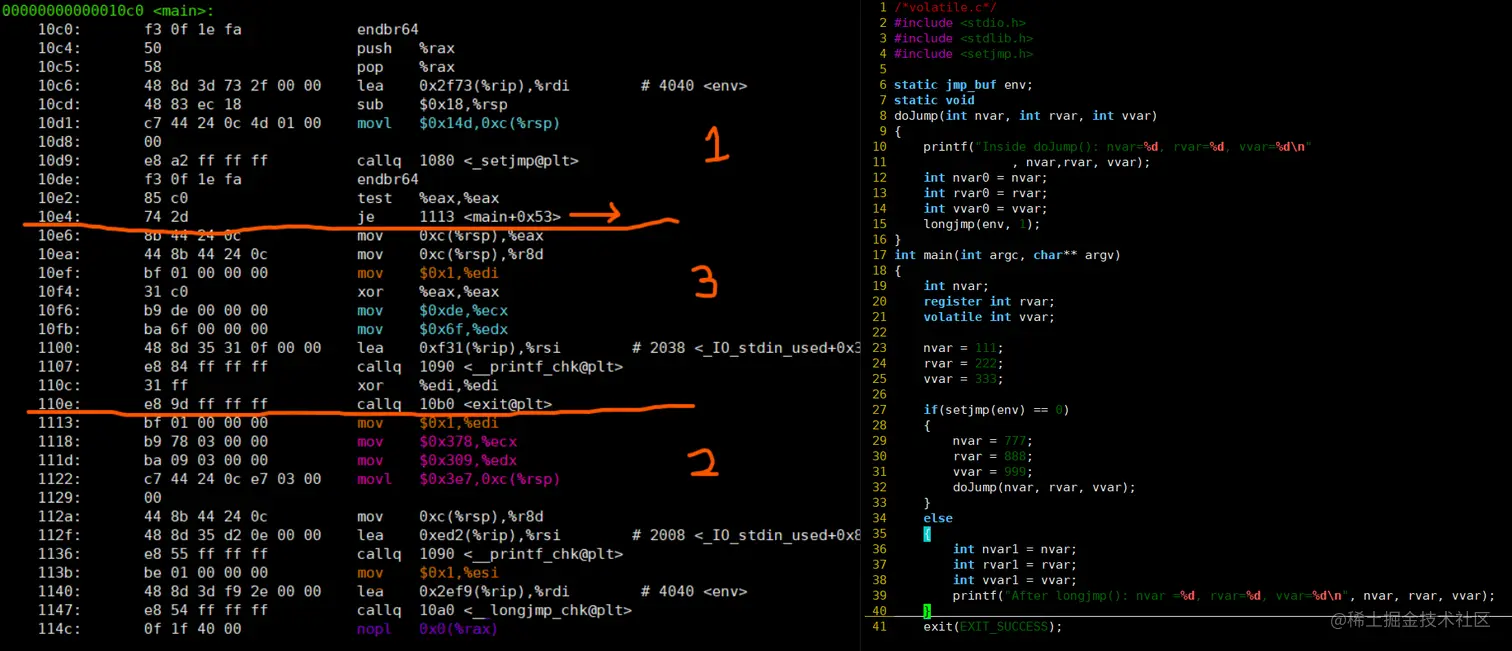Image resolution: width=1512 pixels, height=651 pixels.
Task: Click callq 1080 <_setjmp@plt>
Action: (468, 160)
